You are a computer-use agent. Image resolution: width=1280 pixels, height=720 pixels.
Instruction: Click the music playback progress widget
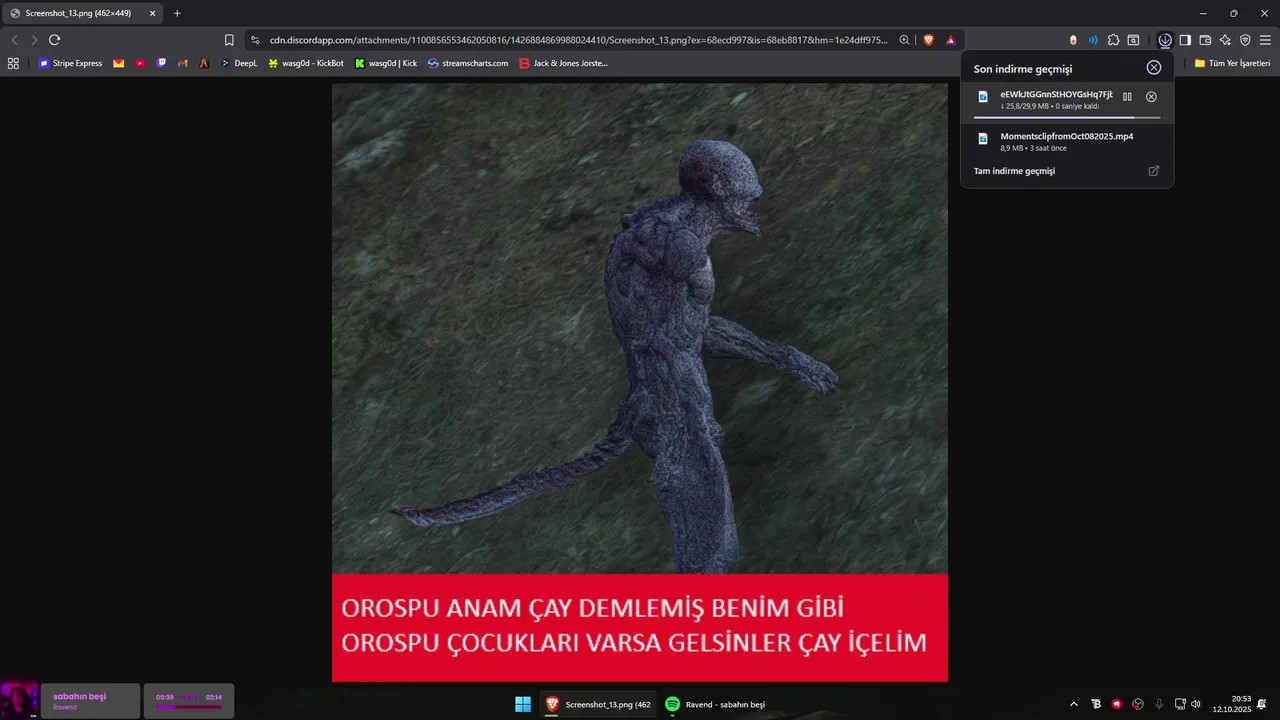point(189,700)
